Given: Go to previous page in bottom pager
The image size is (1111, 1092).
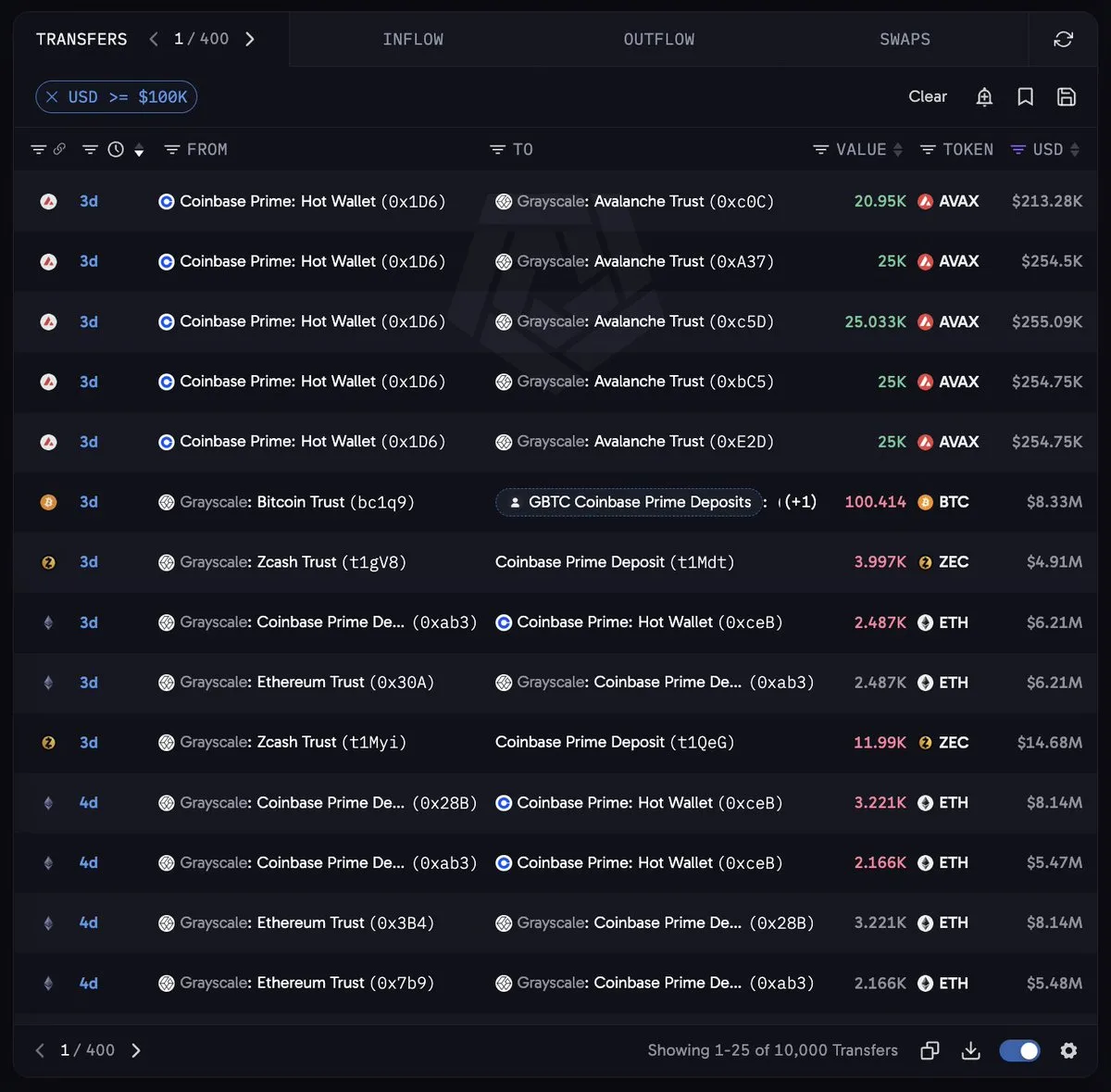Looking at the screenshot, I should 40,1050.
